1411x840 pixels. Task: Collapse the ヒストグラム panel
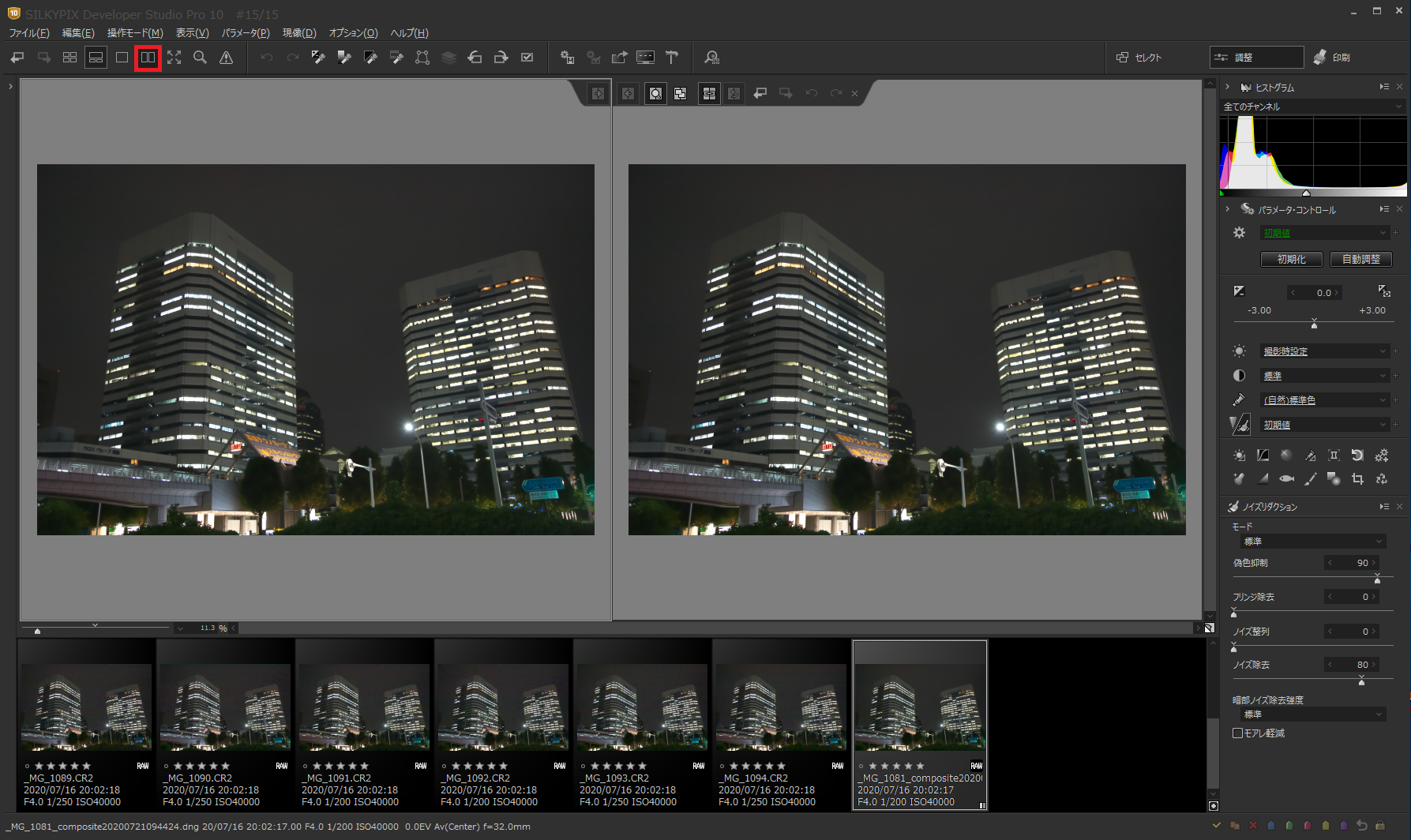click(x=1227, y=87)
